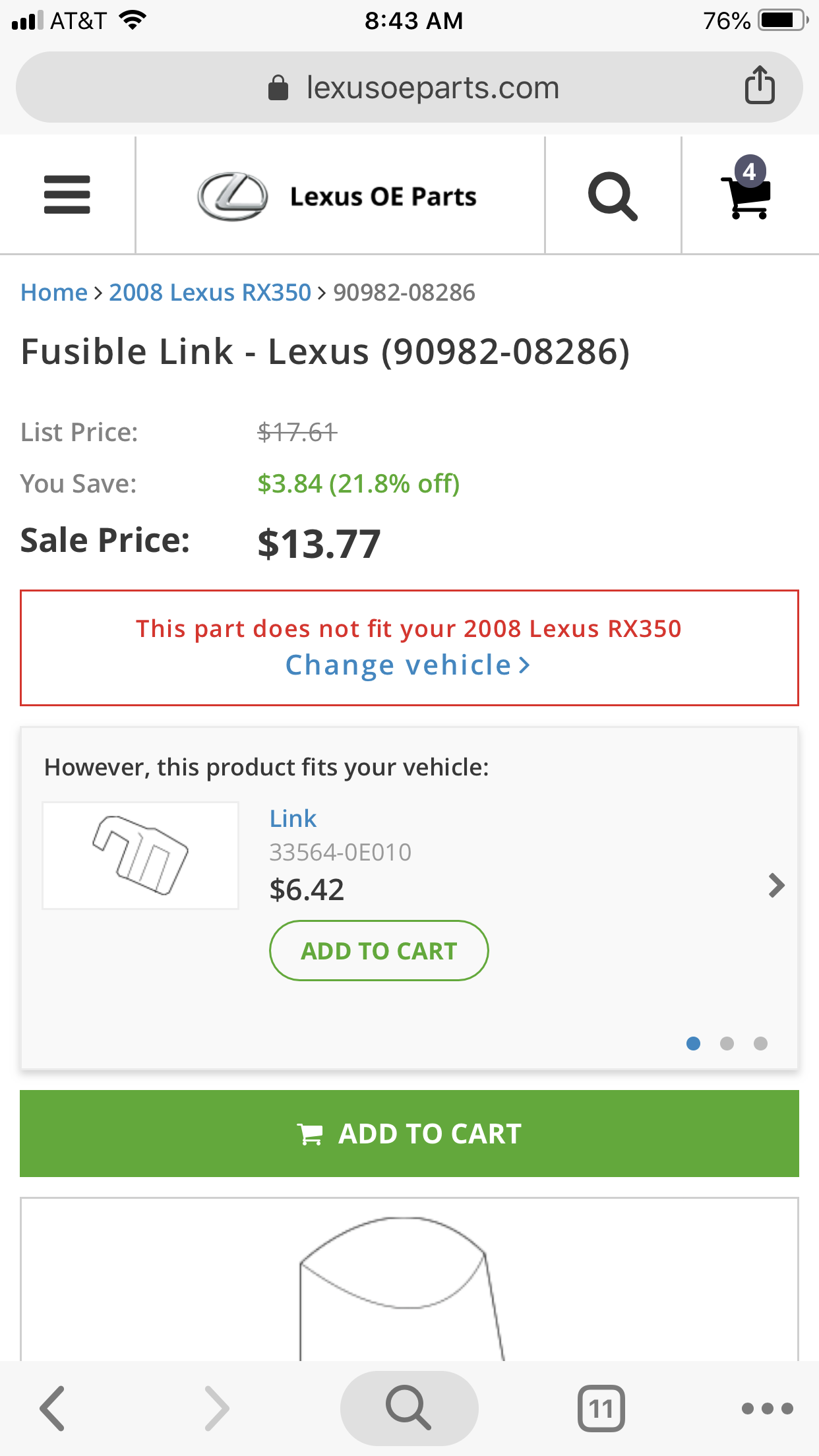
Task: Select the third carousel dot indicator
Action: [760, 1043]
